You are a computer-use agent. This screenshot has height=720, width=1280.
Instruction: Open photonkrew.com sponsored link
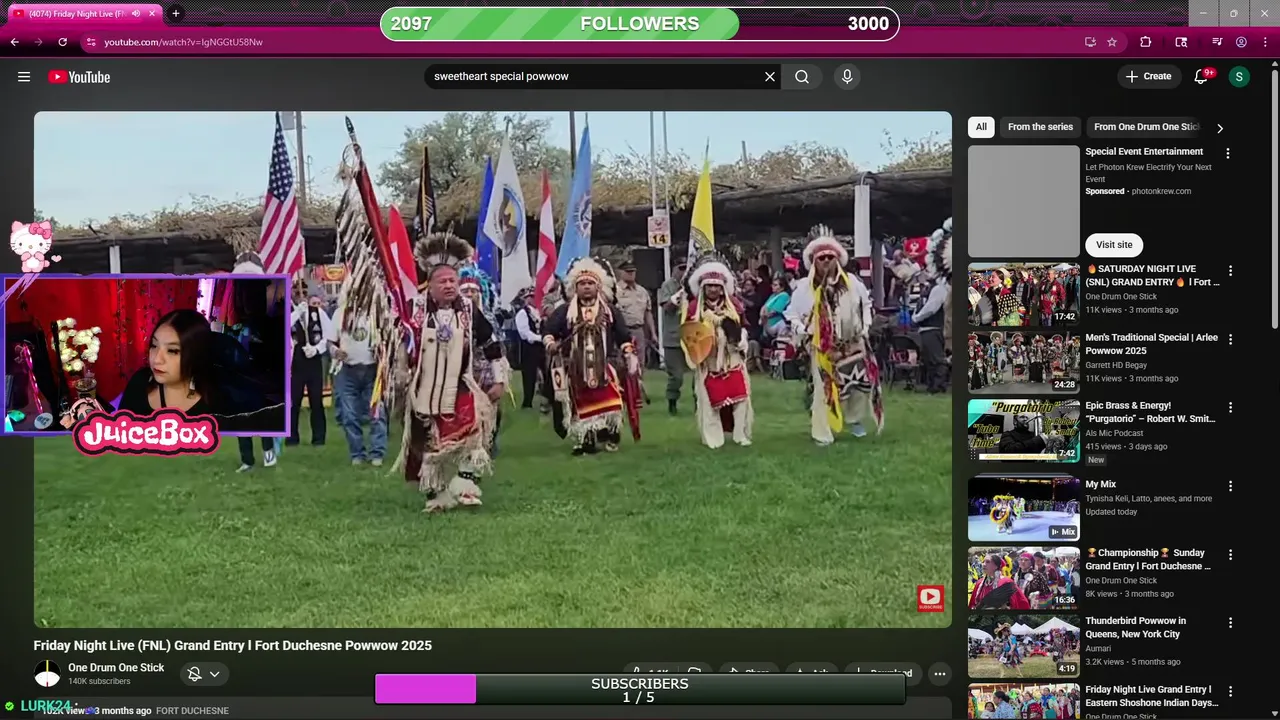(x=1161, y=191)
